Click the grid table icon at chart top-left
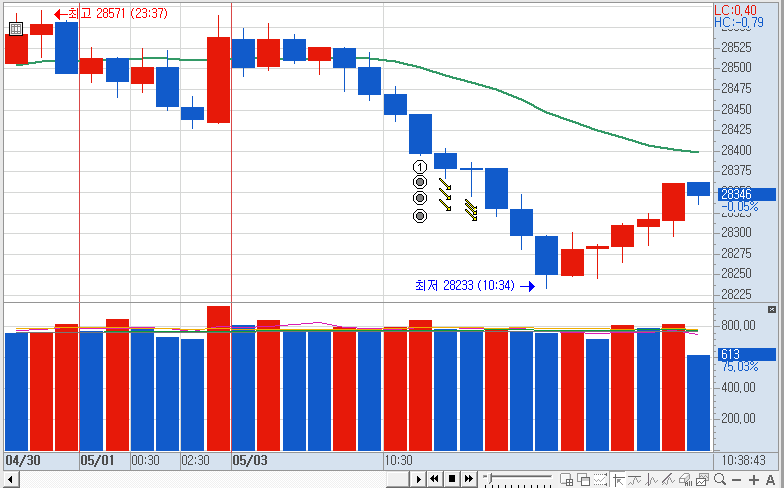The image size is (784, 488). click(x=16, y=28)
